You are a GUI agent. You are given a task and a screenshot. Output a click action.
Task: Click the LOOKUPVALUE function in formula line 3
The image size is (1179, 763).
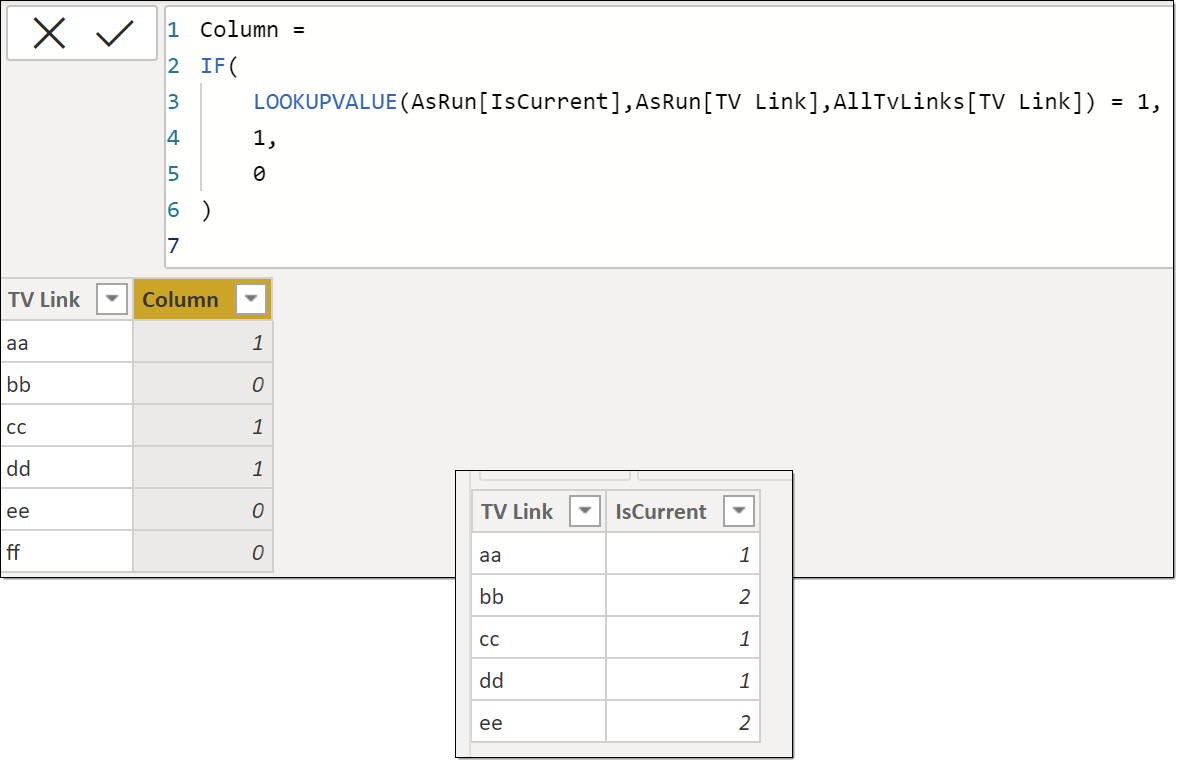(x=325, y=101)
